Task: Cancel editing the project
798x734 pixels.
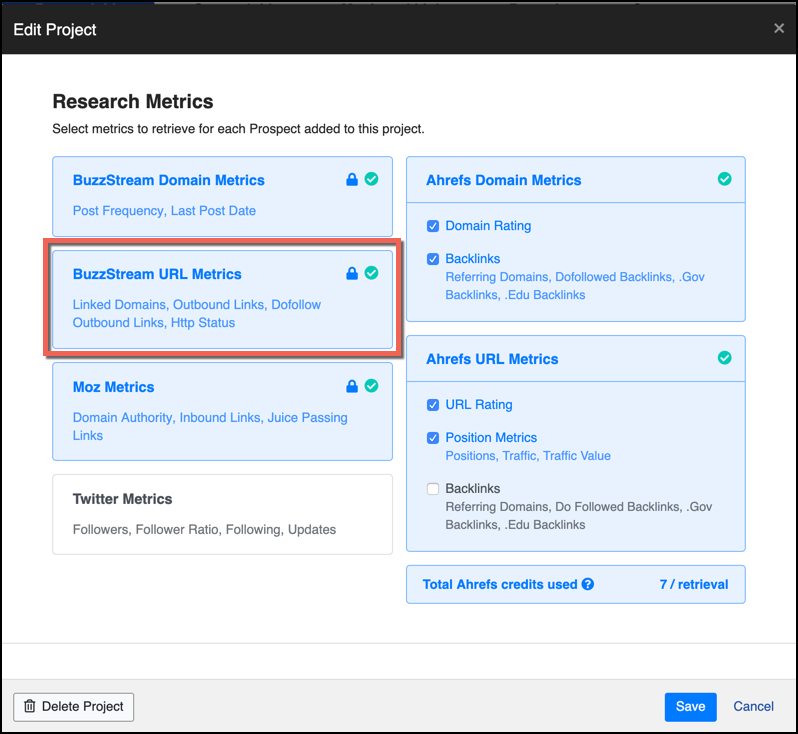Action: [753, 706]
